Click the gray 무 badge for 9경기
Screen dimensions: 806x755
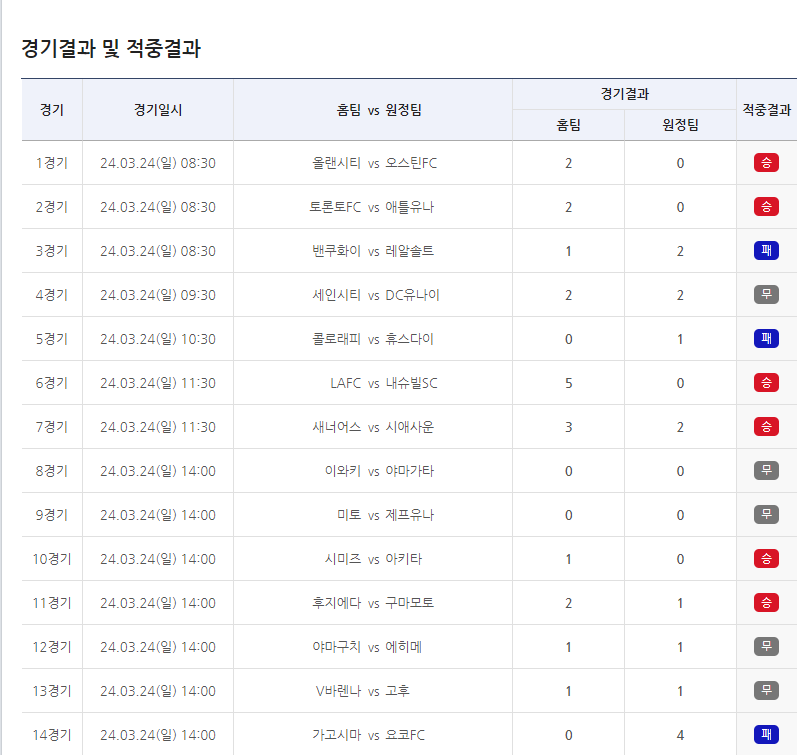[x=766, y=514]
